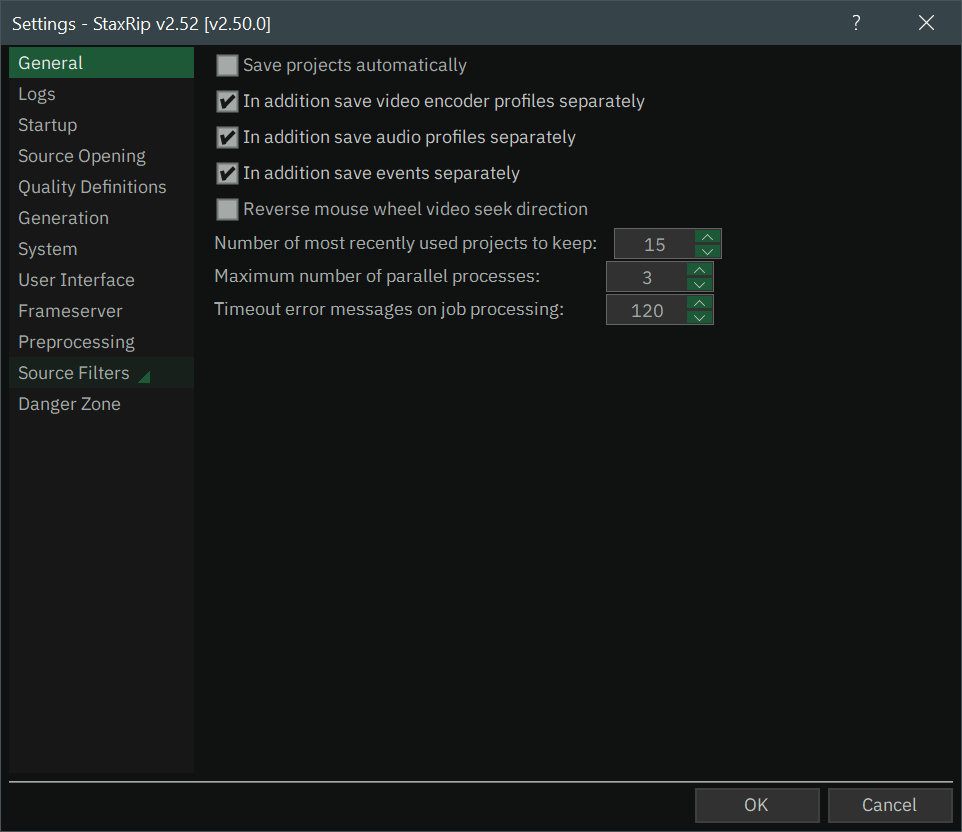Switch to Generation settings page
The image size is (962, 832).
[x=101, y=218]
